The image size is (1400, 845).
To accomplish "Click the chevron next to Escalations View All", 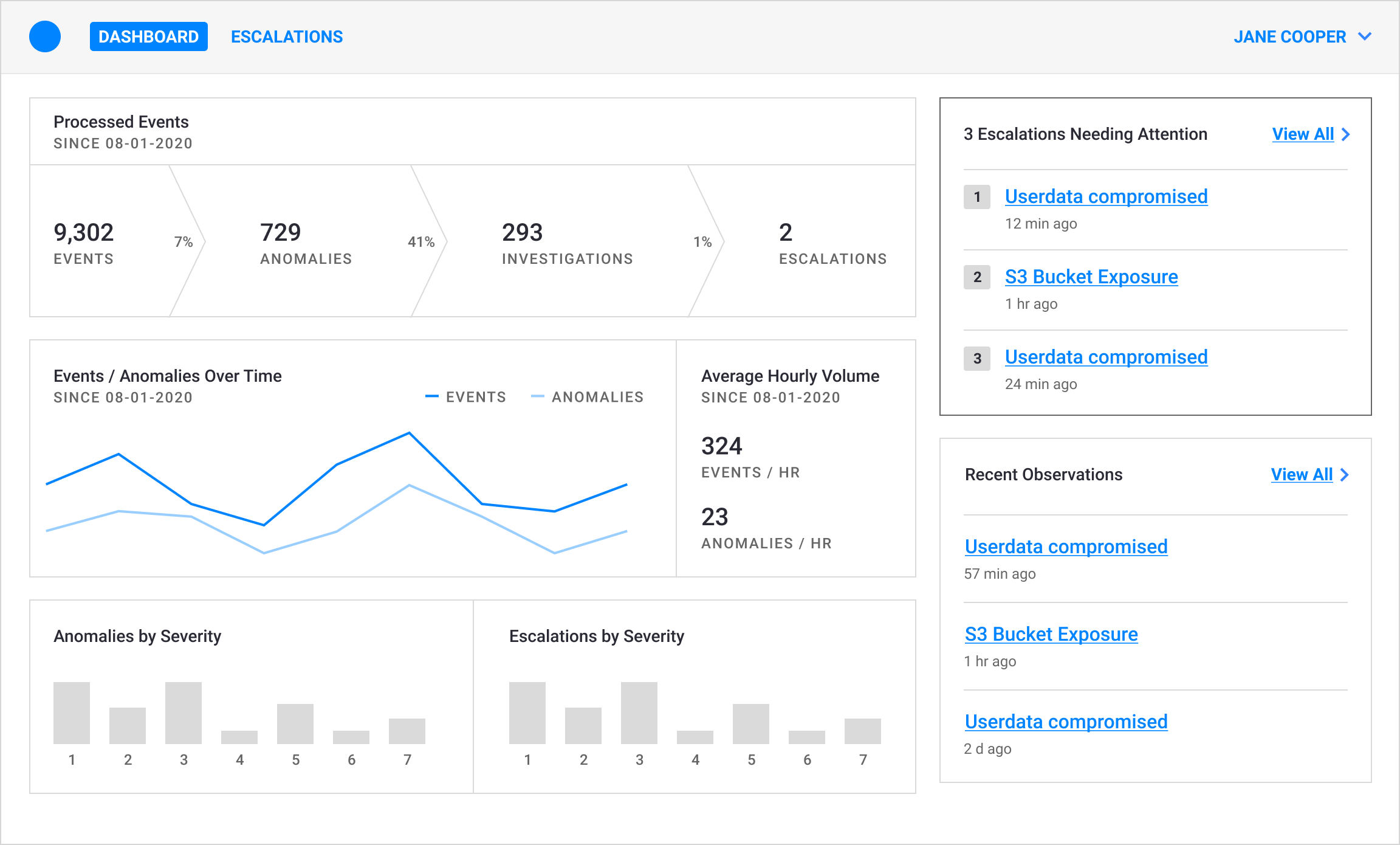I will tap(1347, 134).
